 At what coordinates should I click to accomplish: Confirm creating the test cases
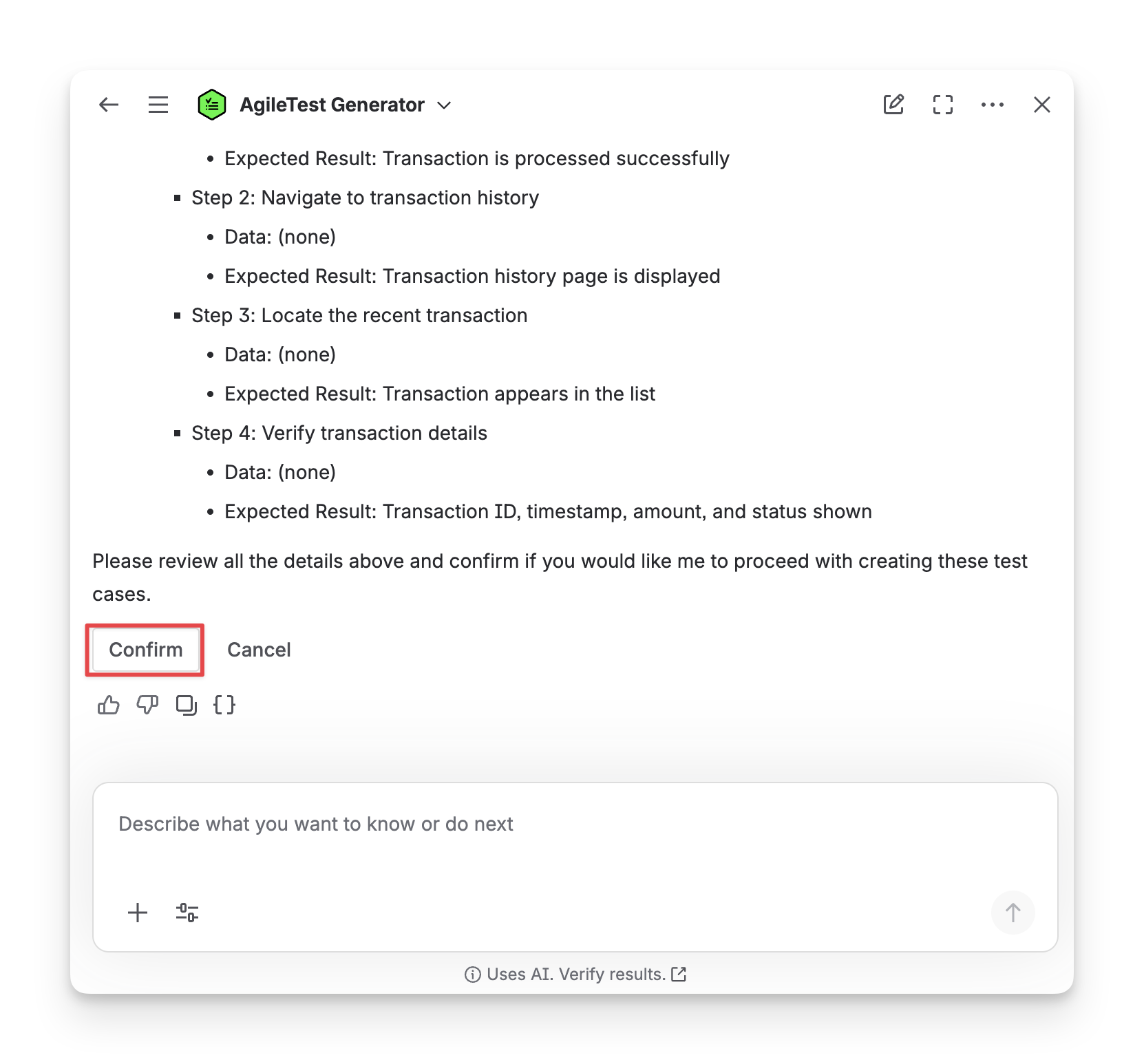146,650
